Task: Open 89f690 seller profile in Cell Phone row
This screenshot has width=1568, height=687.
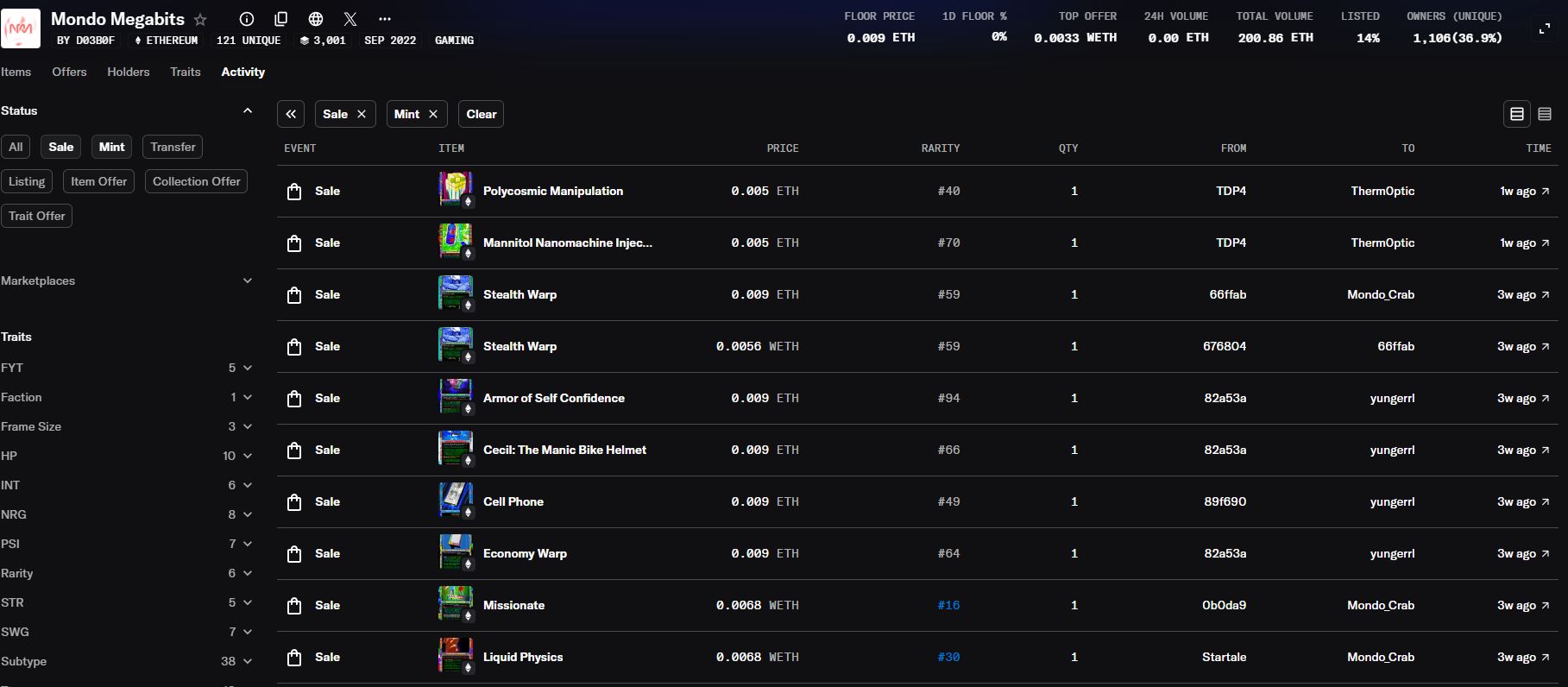Action: pyautogui.click(x=1225, y=501)
